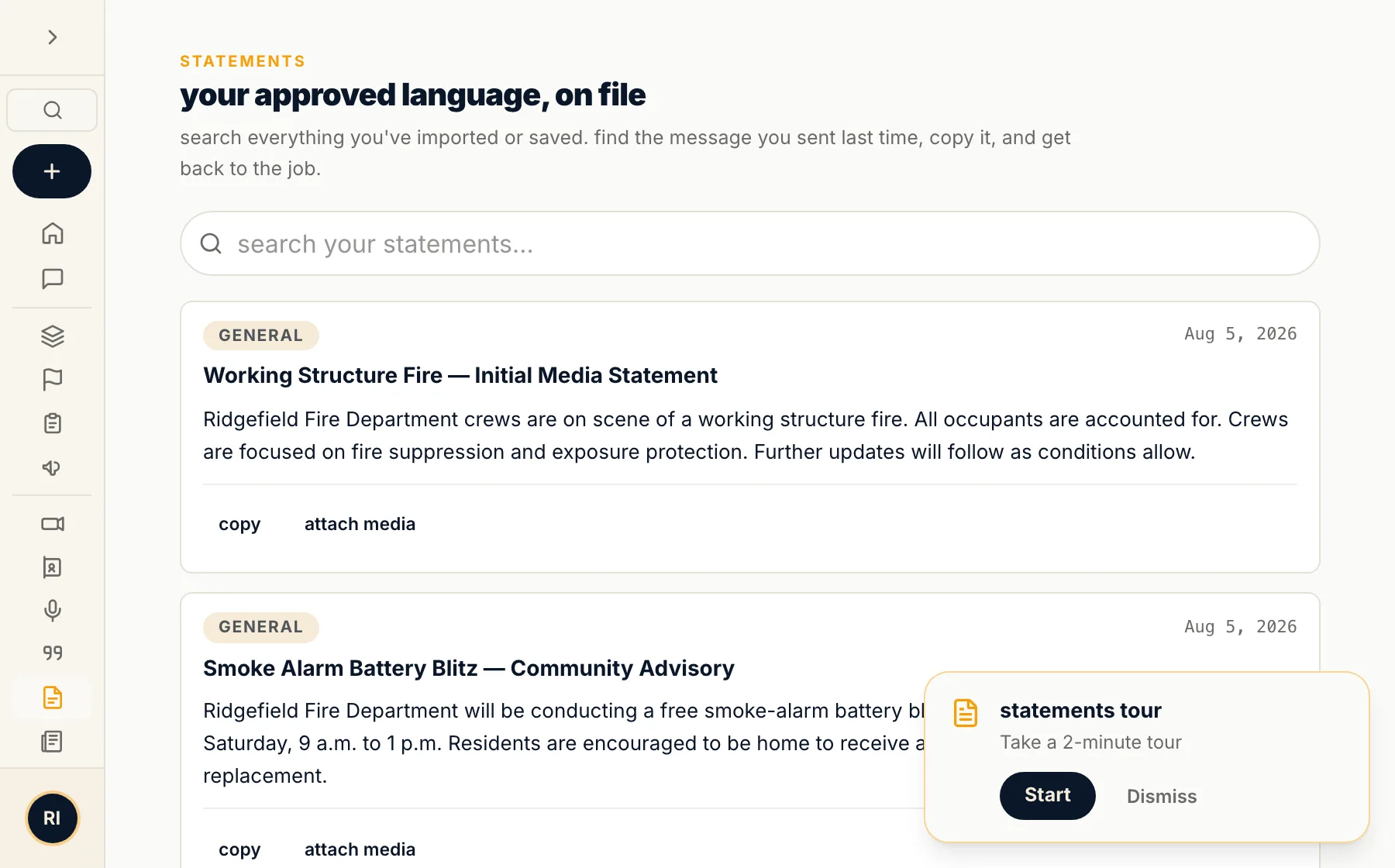Click the 'statements tour' popup title
Screen dimensions: 1395x868
tap(1080, 711)
